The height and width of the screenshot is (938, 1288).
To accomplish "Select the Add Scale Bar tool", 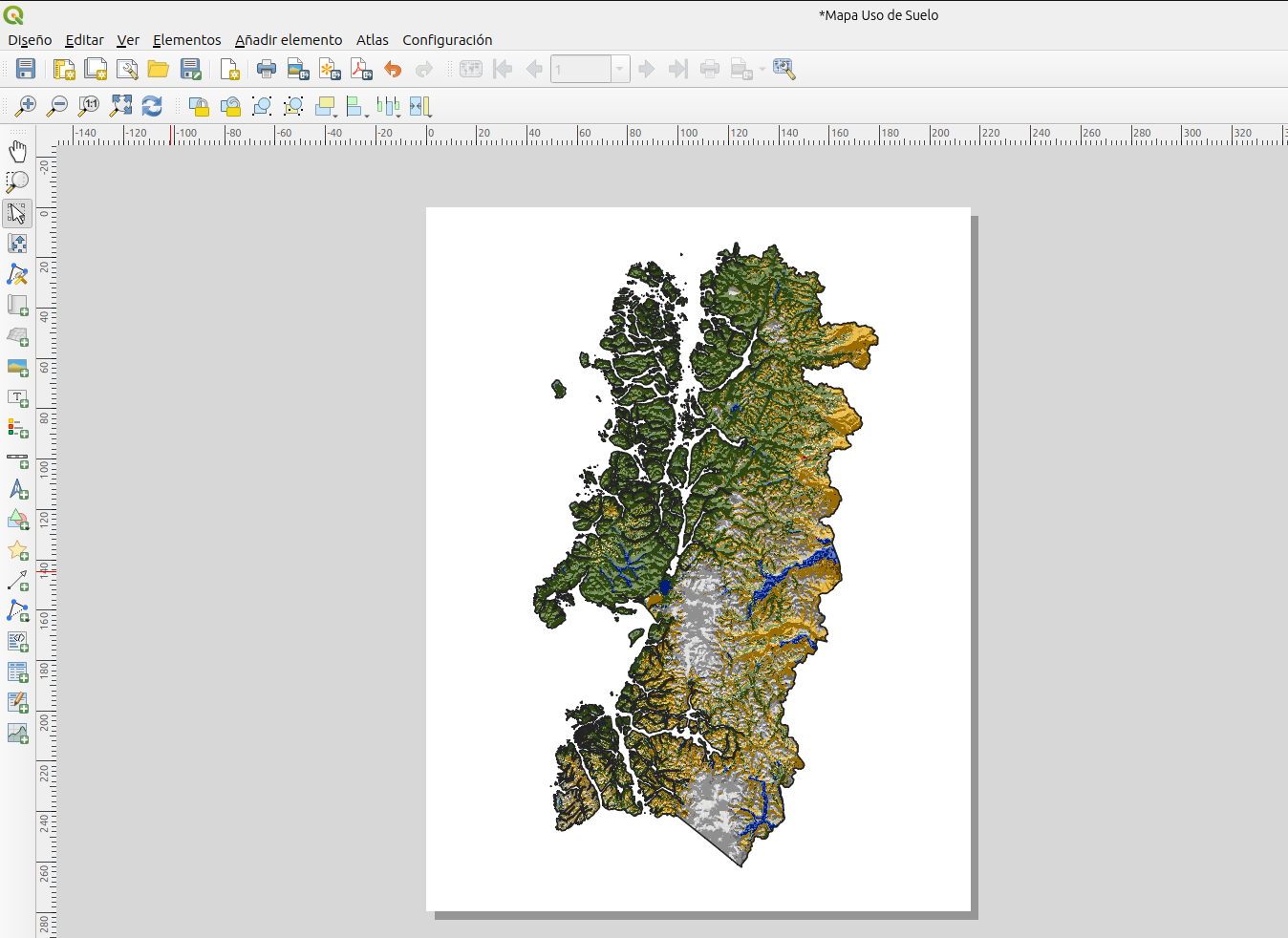I will pos(17,459).
